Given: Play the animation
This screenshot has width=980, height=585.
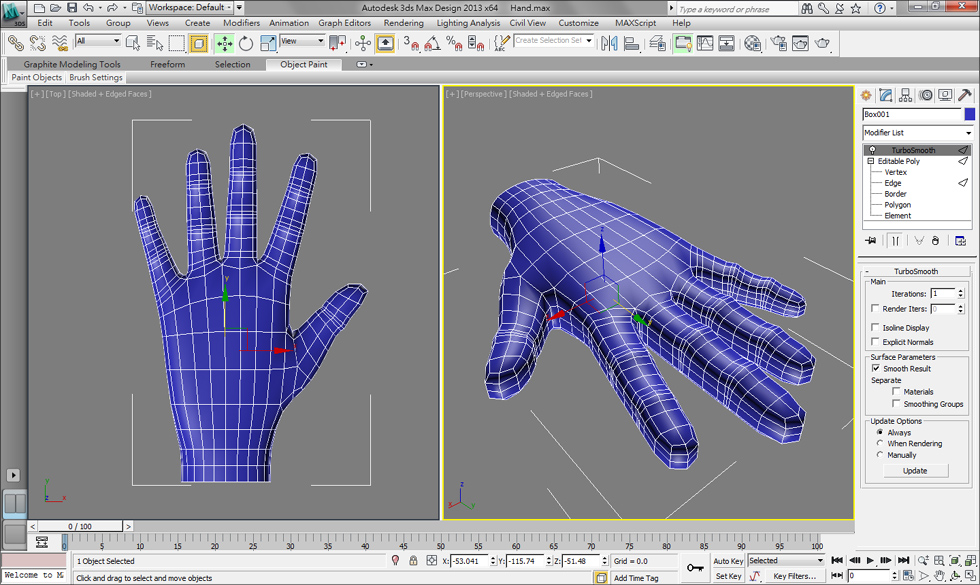Looking at the screenshot, I should pyautogui.click(x=870, y=561).
